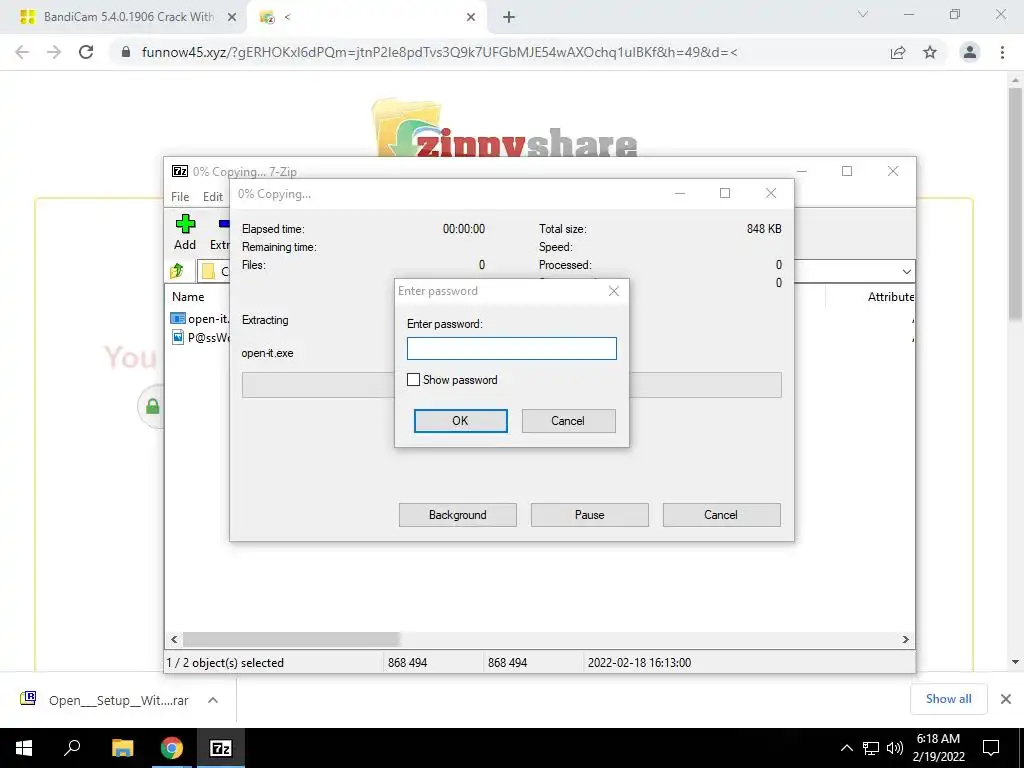Viewport: 1024px width, 768px height.
Task: Click the up-folder arrow icon in 7-Zip
Action: (177, 270)
